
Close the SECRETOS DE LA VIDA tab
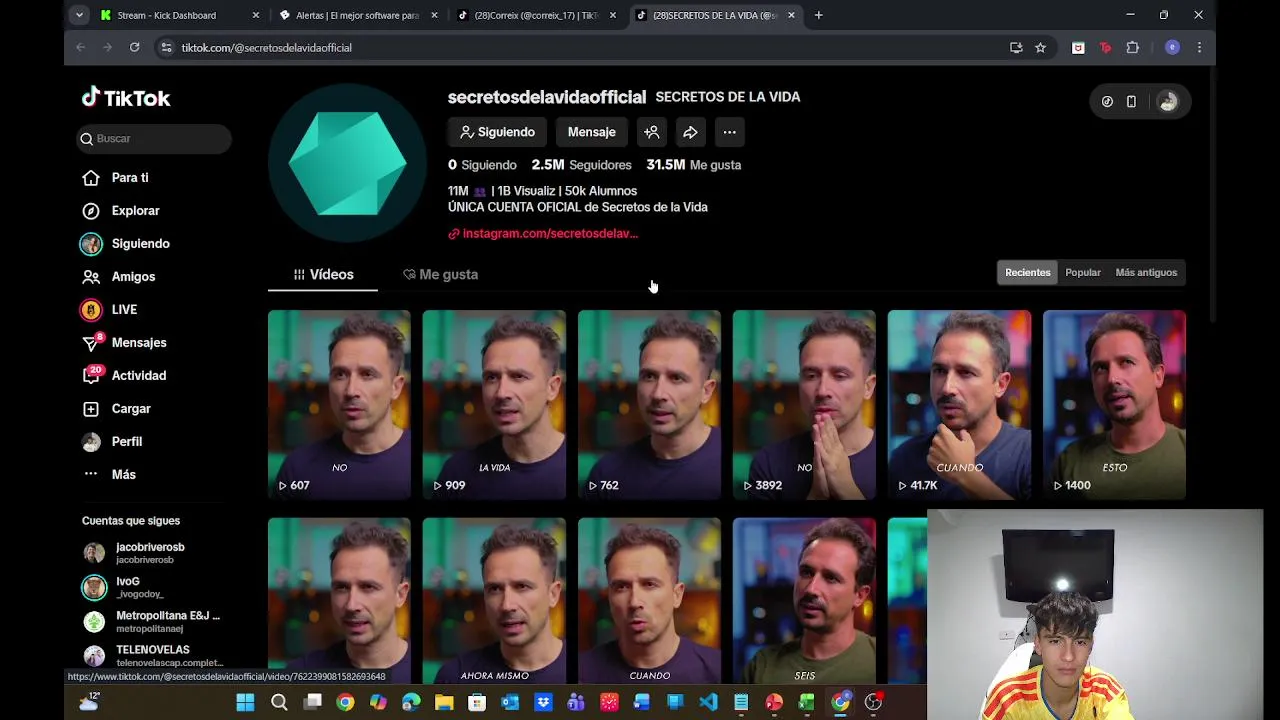(x=791, y=15)
